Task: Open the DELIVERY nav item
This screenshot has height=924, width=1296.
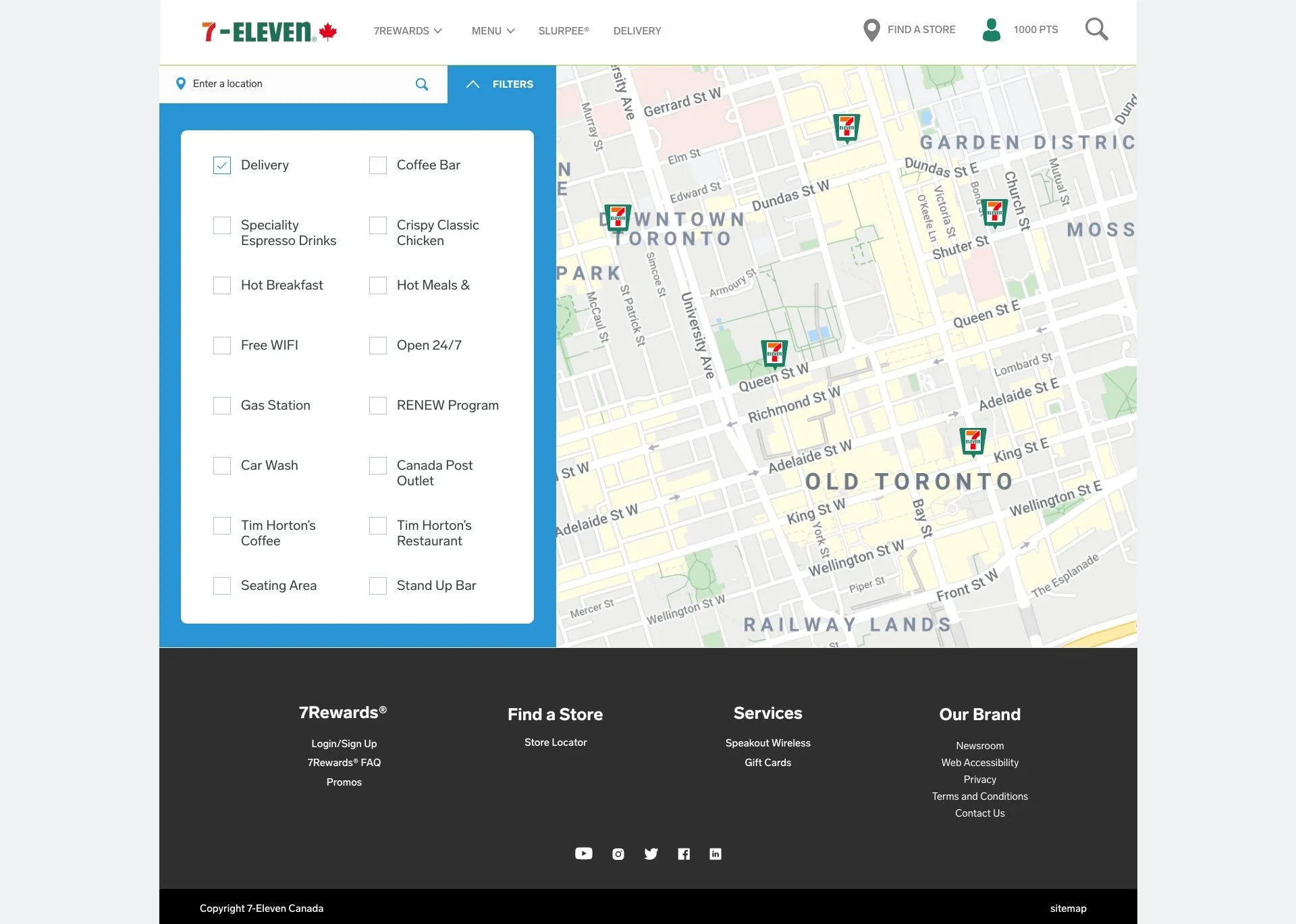Action: [x=637, y=31]
